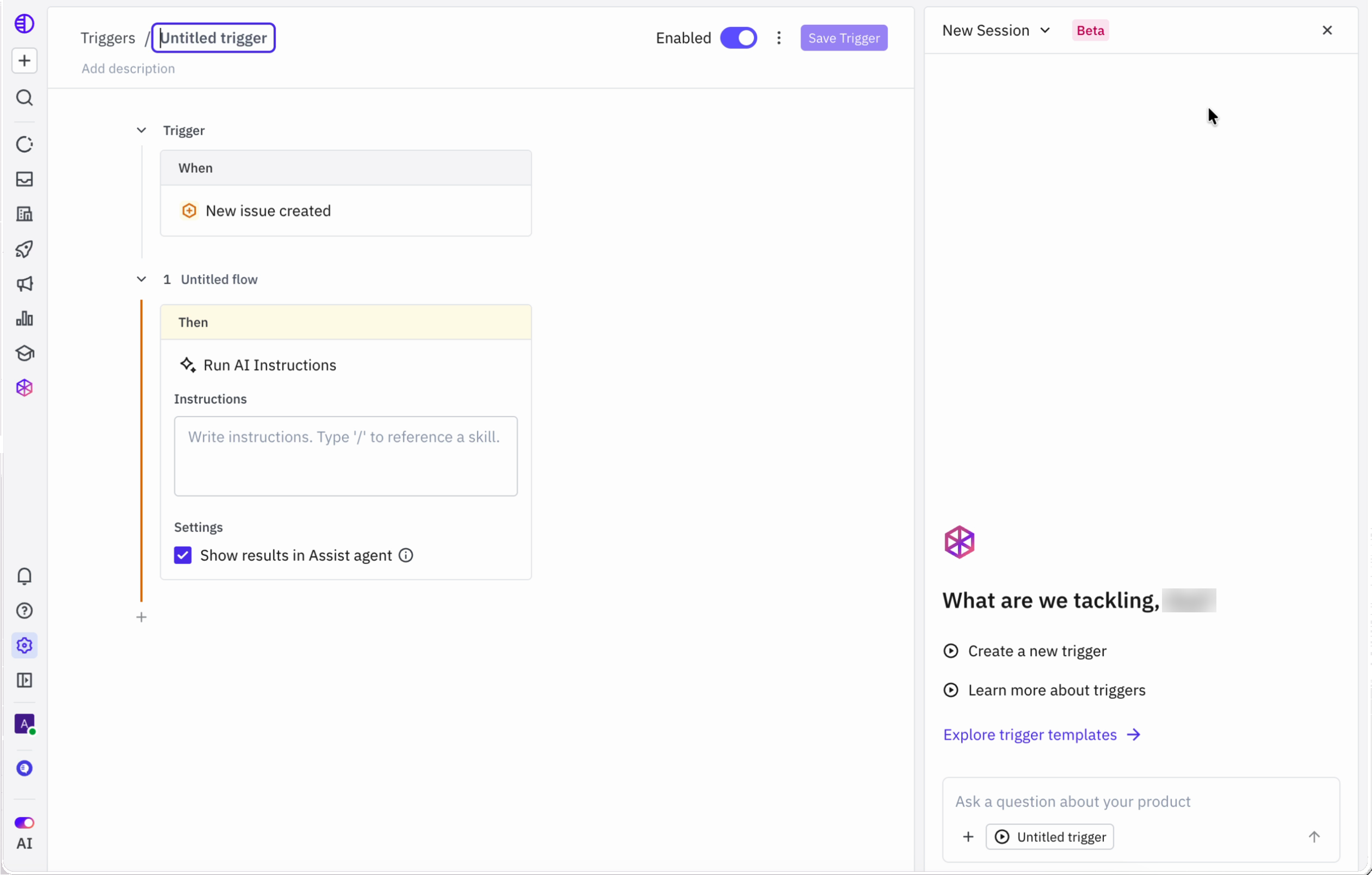Collapse the Untitled flow section

tap(141, 279)
